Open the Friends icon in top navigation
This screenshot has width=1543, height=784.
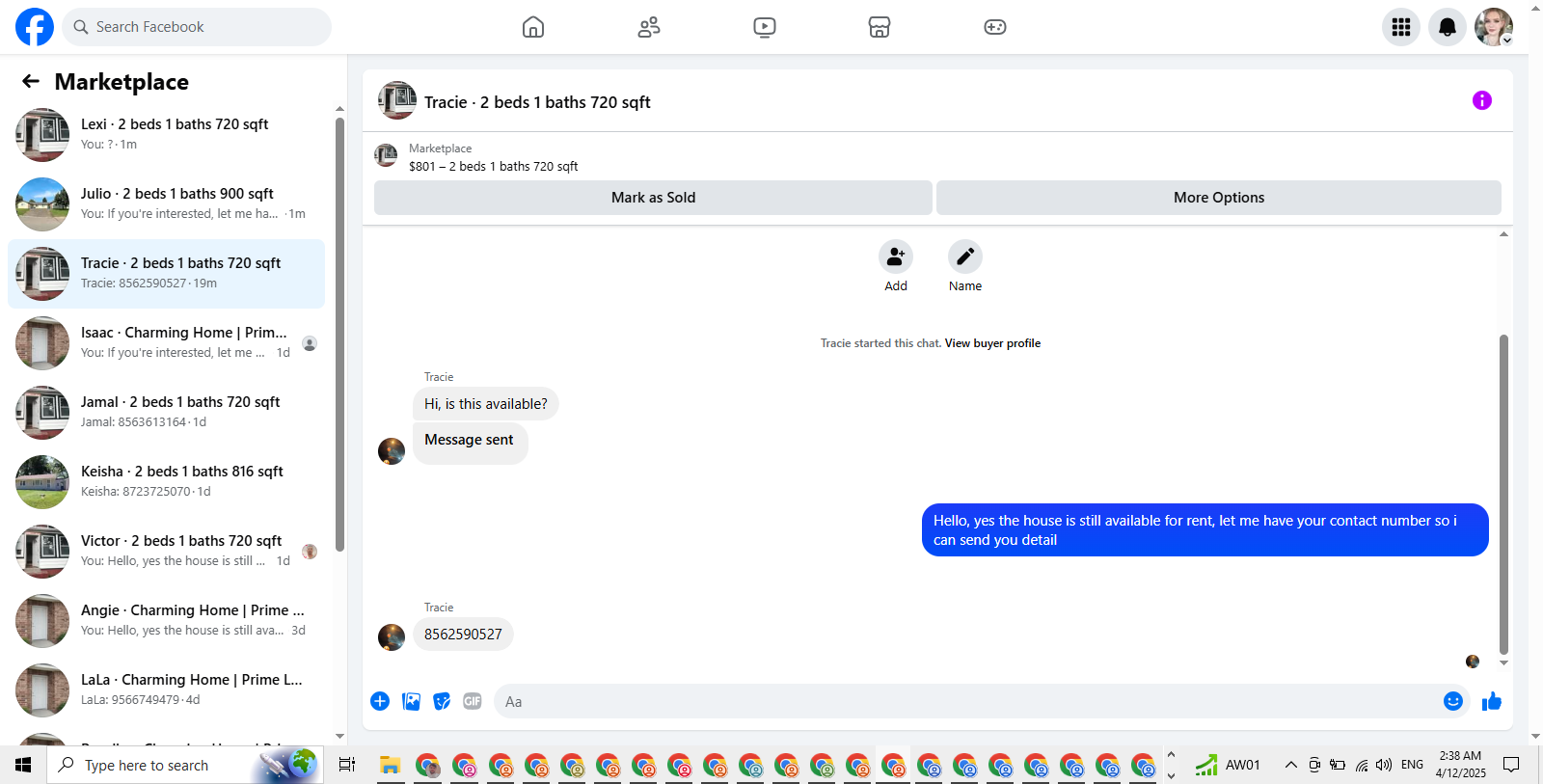click(649, 27)
